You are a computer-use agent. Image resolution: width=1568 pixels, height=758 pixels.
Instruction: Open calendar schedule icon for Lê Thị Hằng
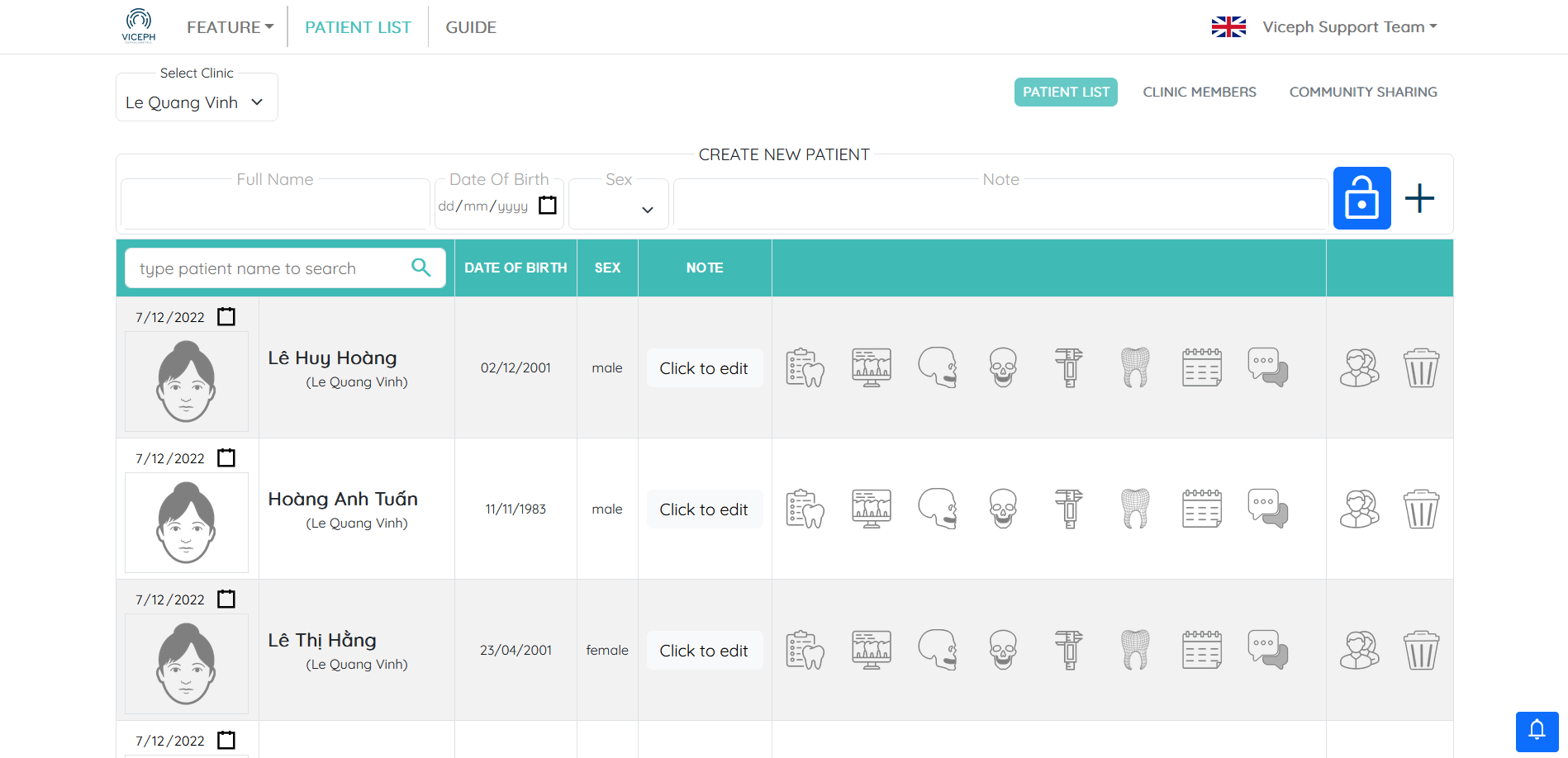click(x=1202, y=650)
